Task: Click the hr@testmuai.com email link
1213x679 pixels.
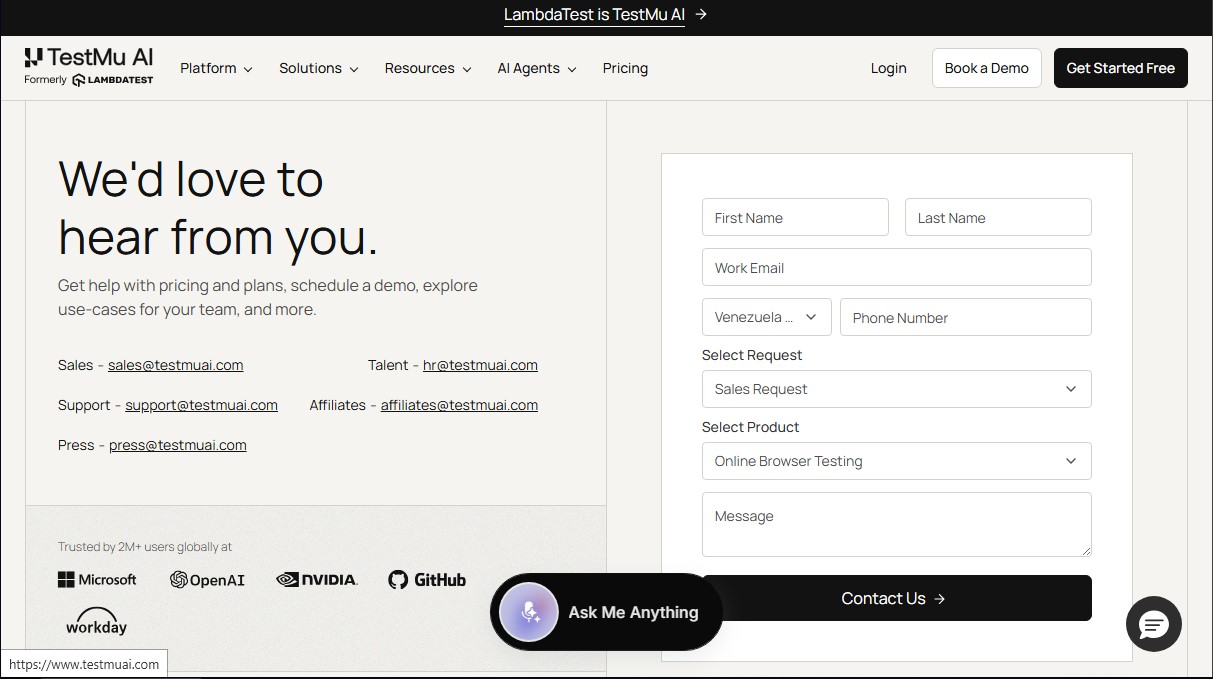Action: (x=480, y=365)
